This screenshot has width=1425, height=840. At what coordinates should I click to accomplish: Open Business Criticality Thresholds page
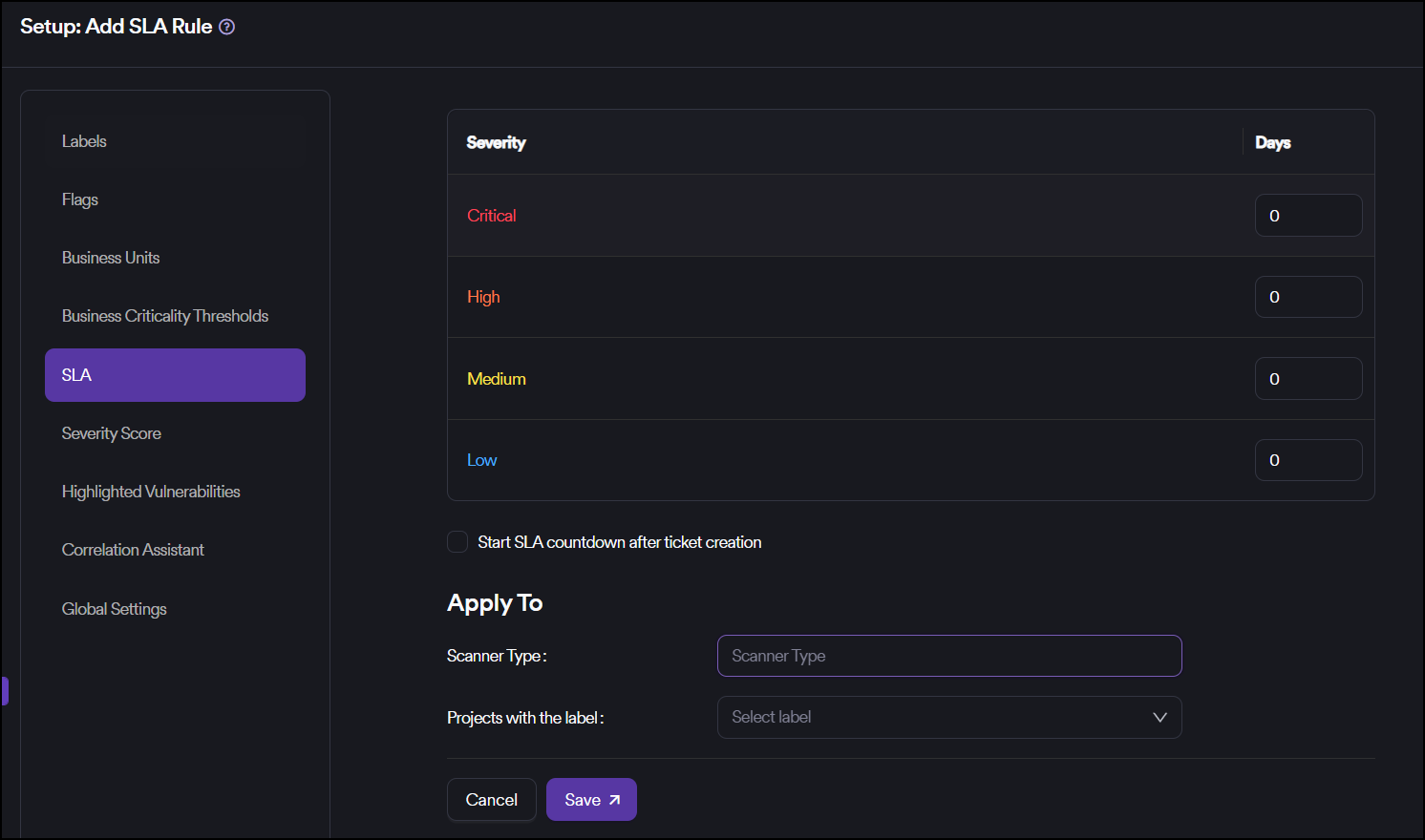coord(165,316)
